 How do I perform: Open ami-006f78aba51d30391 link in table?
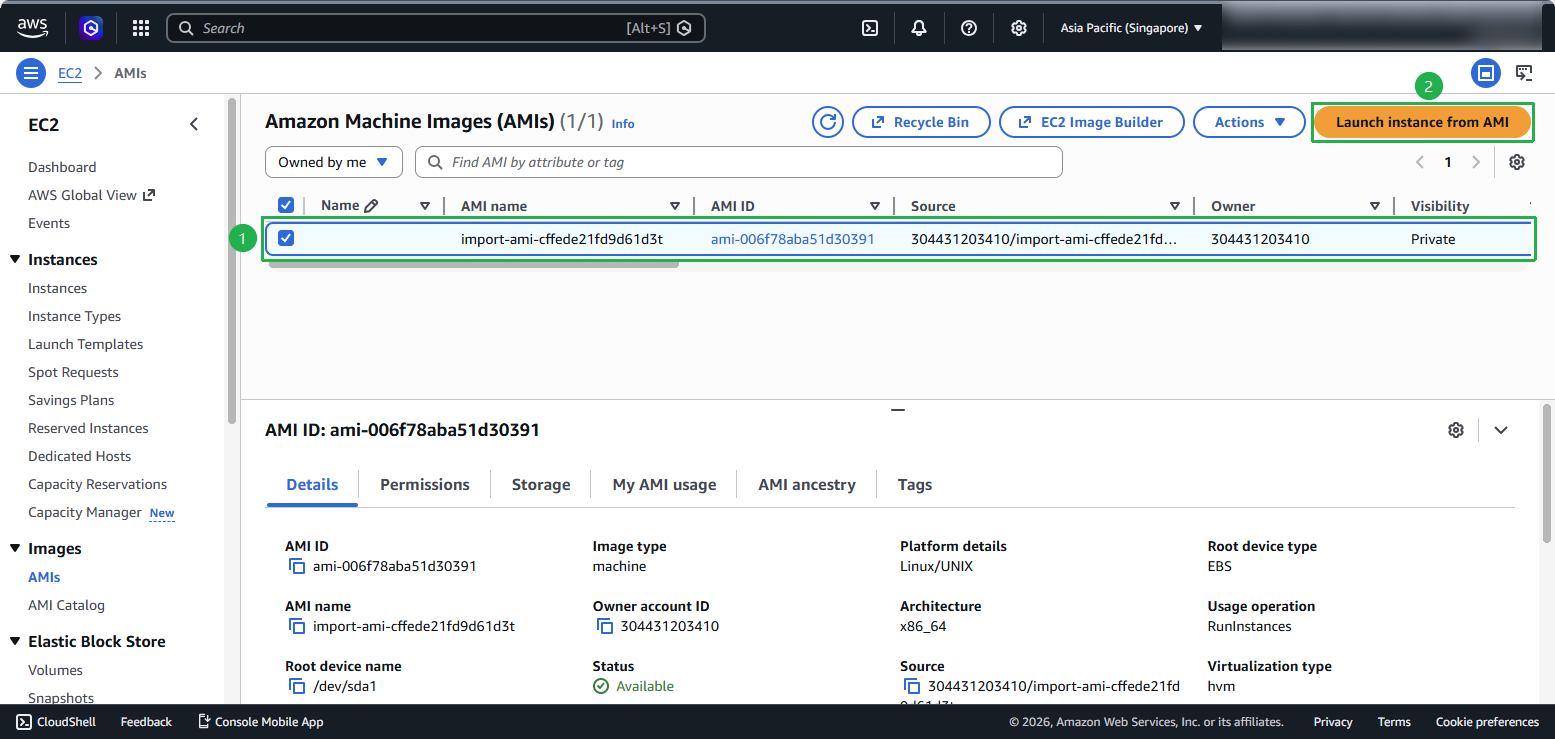point(793,239)
